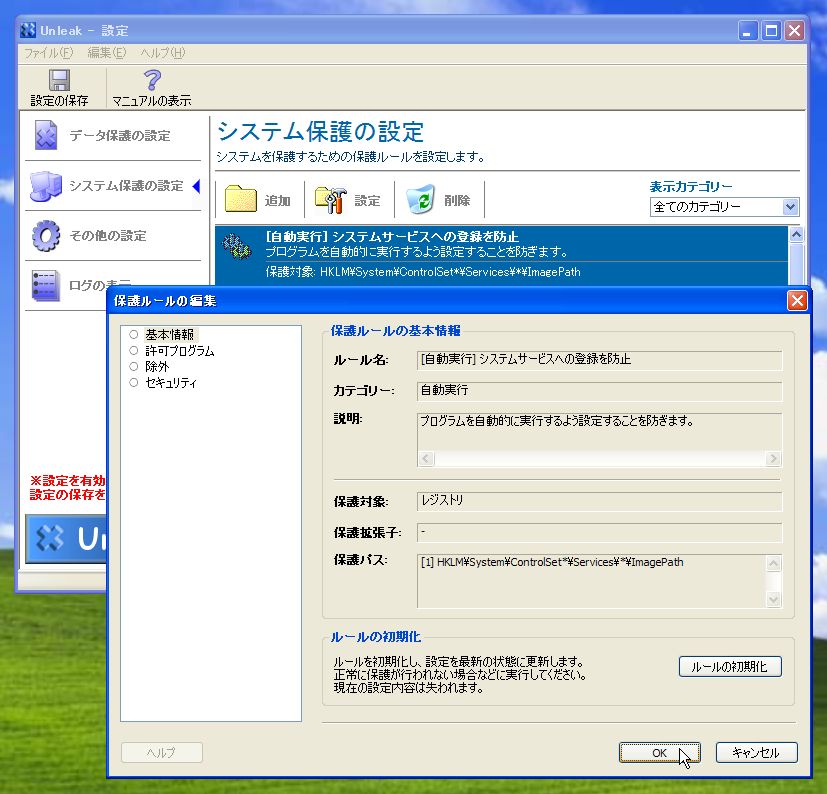Select システム保護の設定 computer icon in sidebar
The height and width of the screenshot is (794, 827).
(45, 186)
